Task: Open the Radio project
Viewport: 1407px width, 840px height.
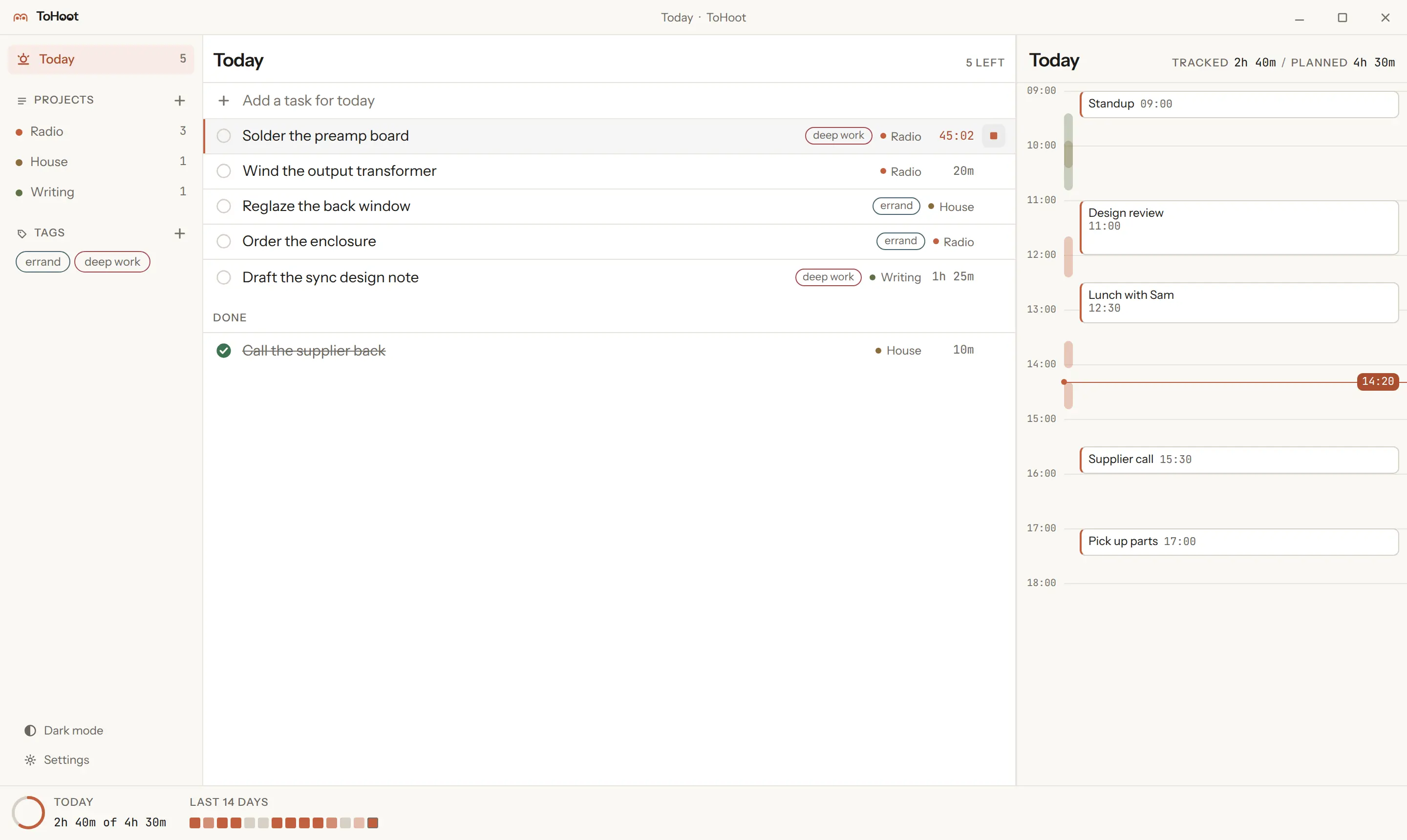Action: (x=101, y=131)
